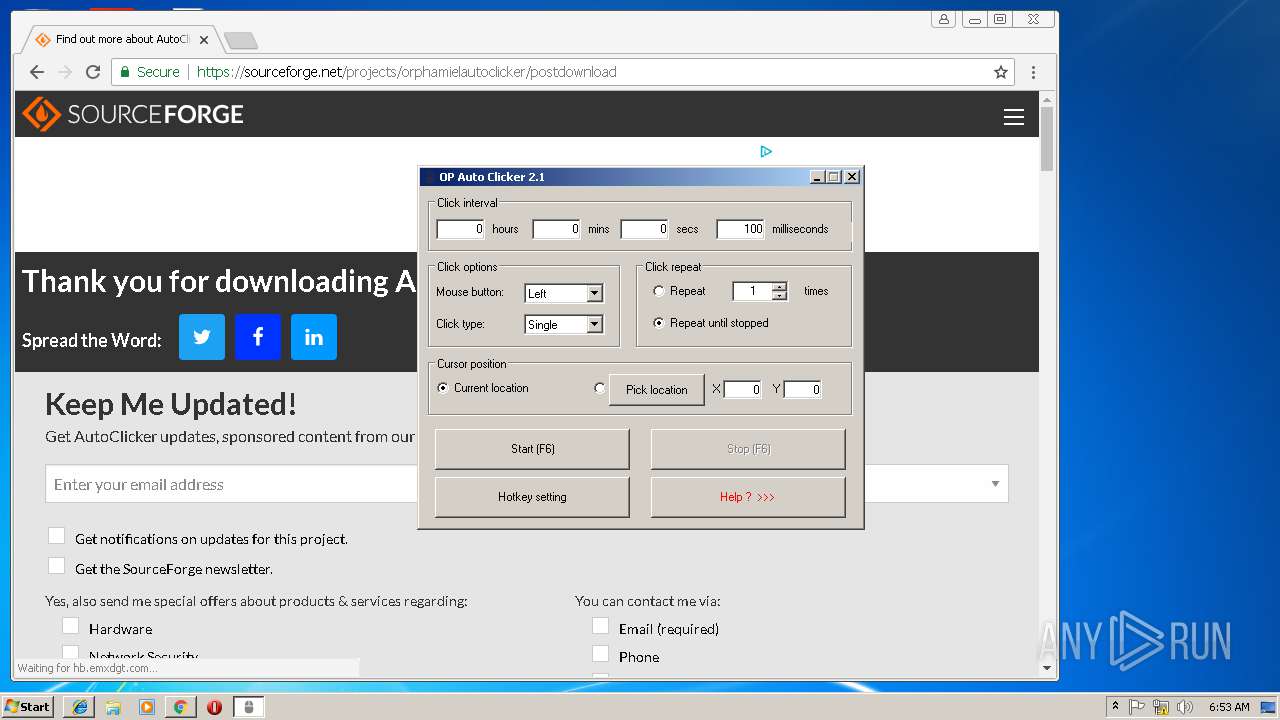Click the Chrome address bar
The image size is (1280, 720).
coord(563,72)
